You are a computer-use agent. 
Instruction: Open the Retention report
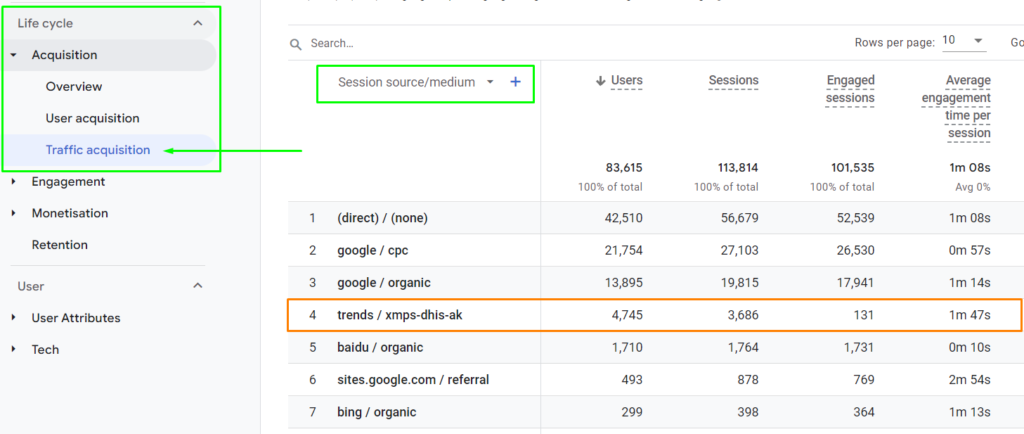click(59, 245)
